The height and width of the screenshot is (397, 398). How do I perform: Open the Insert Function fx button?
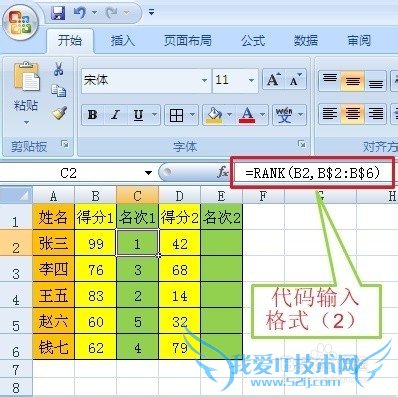coord(223,172)
